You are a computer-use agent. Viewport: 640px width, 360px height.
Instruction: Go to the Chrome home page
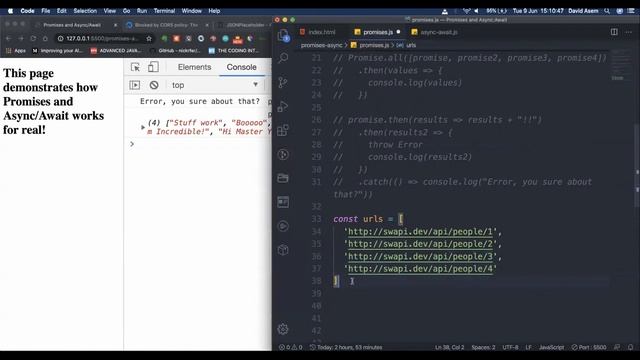(45, 38)
